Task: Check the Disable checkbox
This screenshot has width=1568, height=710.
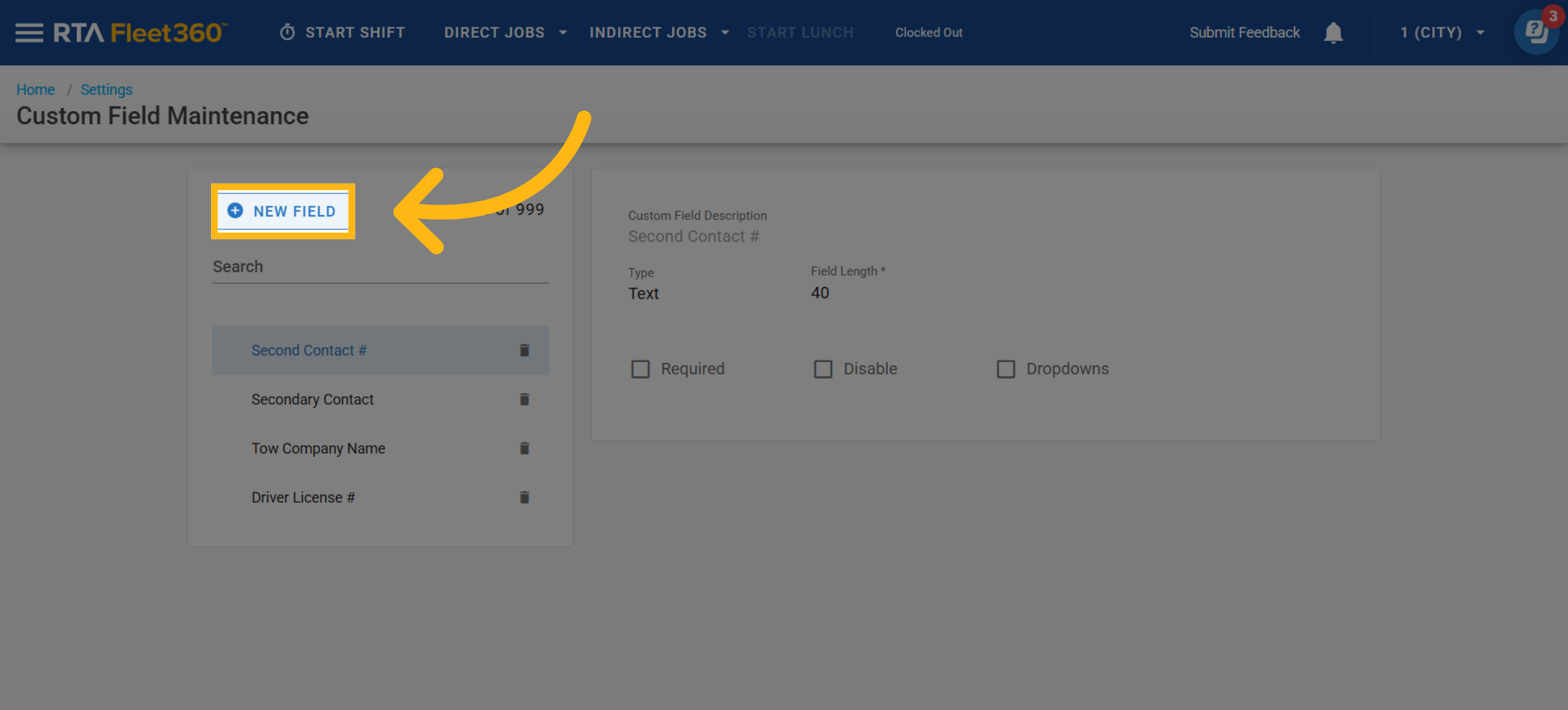Action: click(x=823, y=369)
